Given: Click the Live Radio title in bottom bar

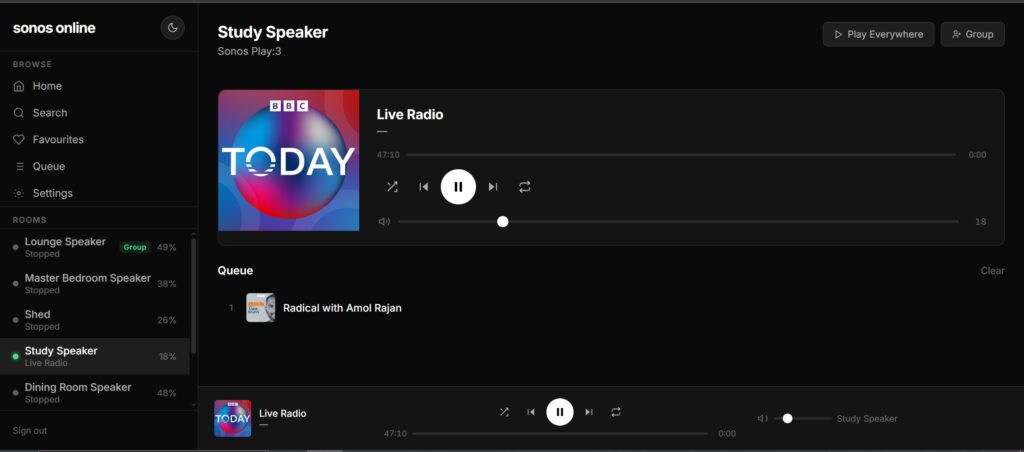Looking at the screenshot, I should (x=283, y=413).
